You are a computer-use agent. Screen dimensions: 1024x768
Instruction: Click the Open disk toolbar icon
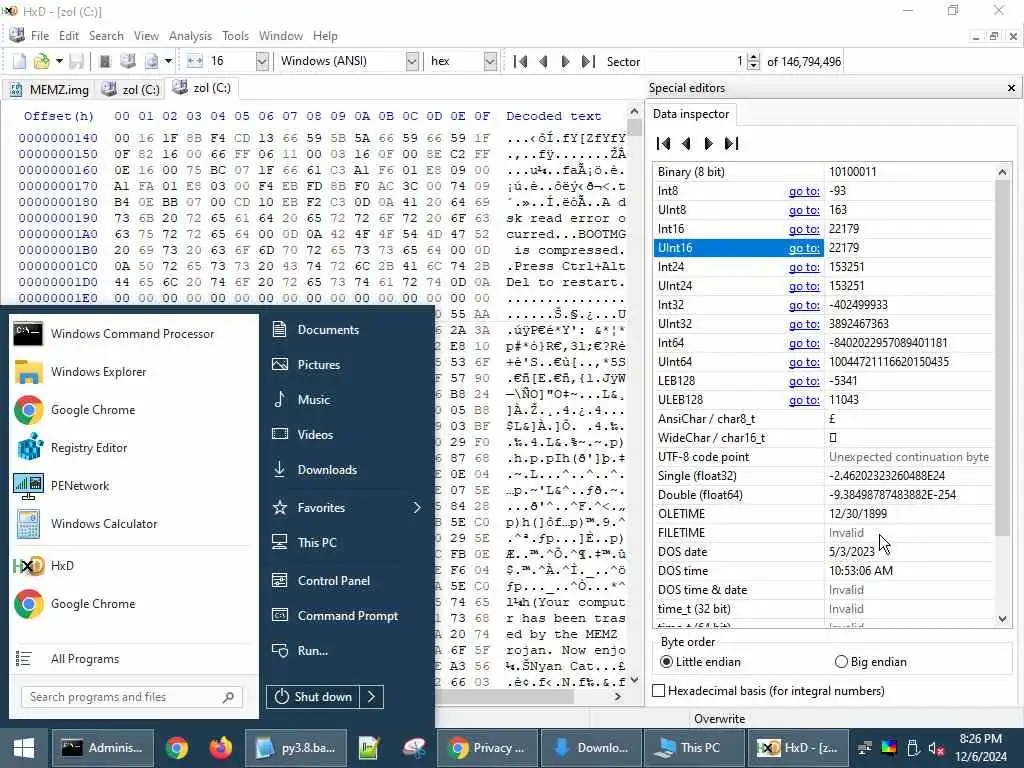(x=128, y=61)
